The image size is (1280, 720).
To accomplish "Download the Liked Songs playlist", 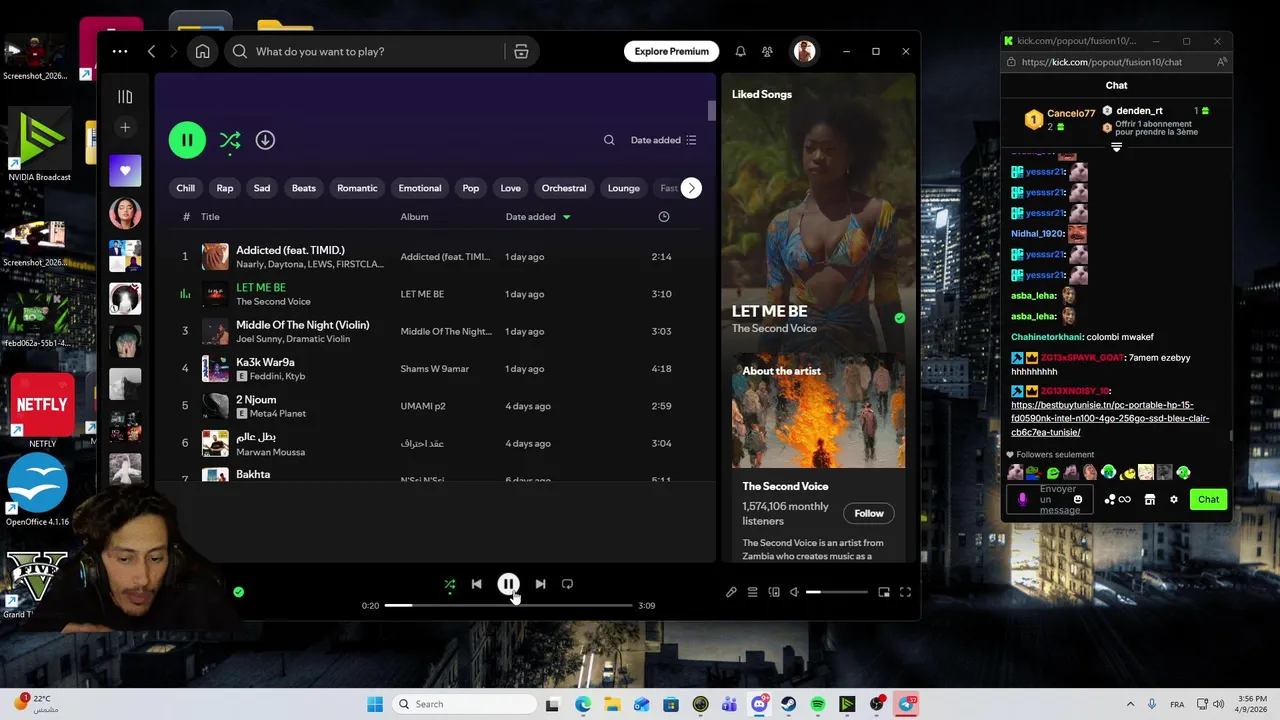I will tap(265, 140).
